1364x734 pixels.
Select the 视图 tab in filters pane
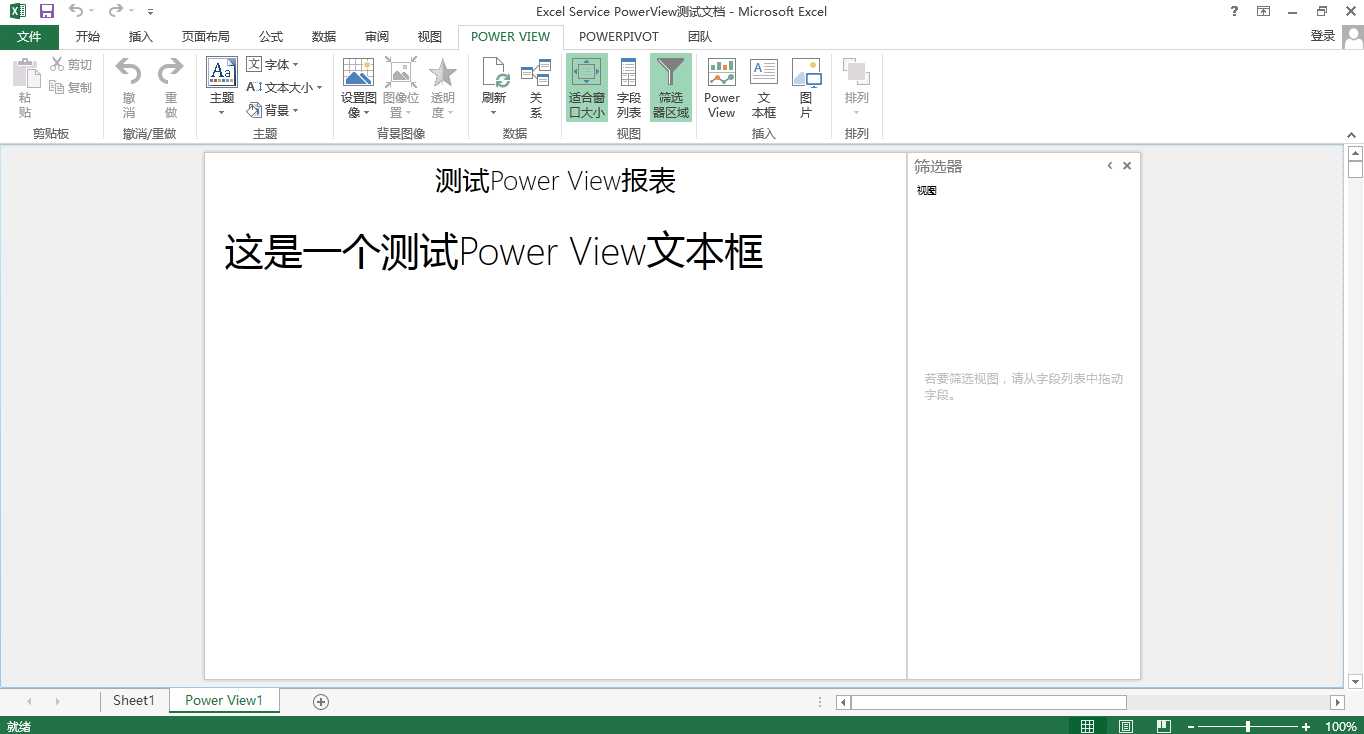(x=926, y=190)
